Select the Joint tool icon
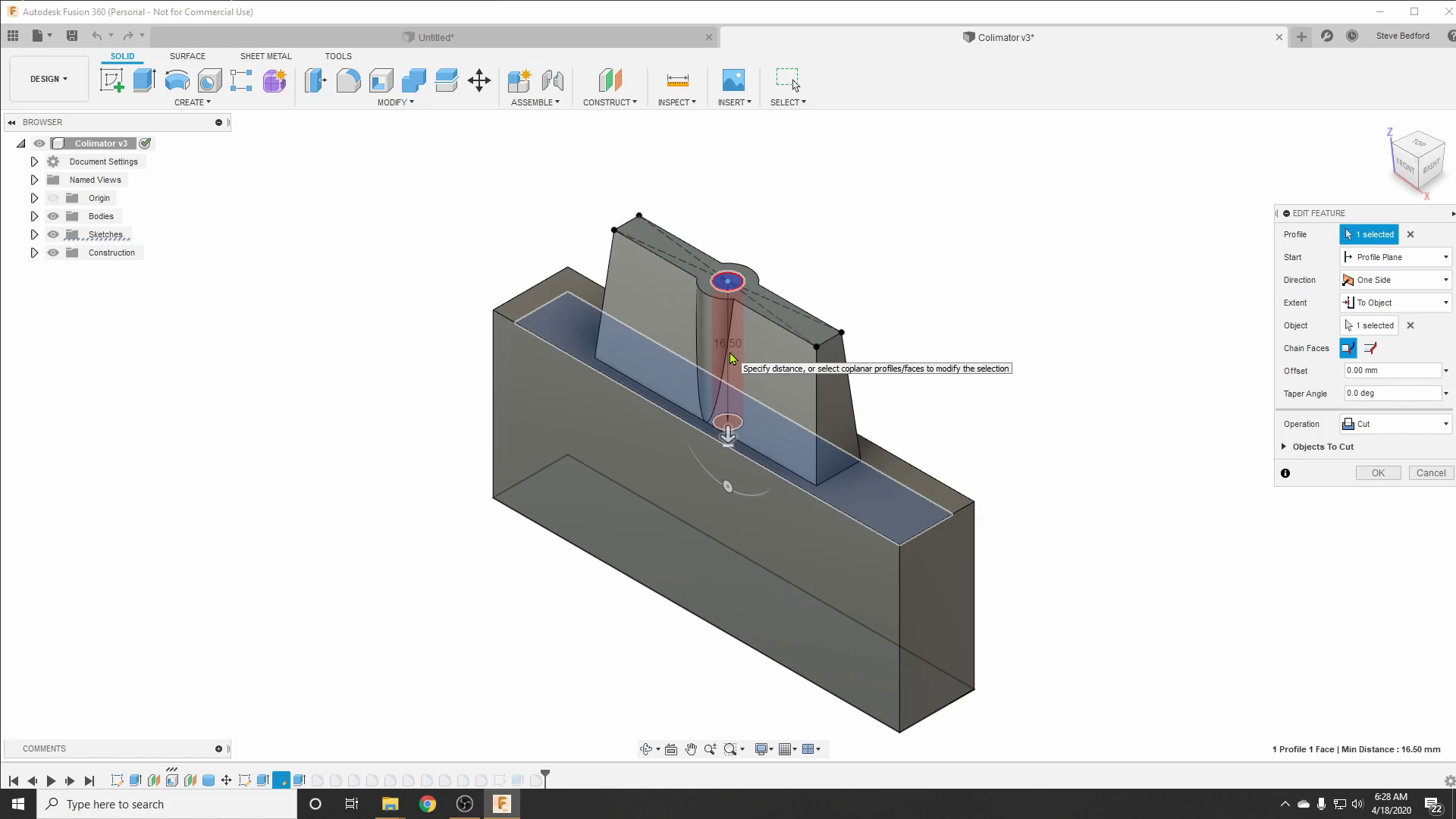This screenshot has height=819, width=1456. click(x=553, y=80)
